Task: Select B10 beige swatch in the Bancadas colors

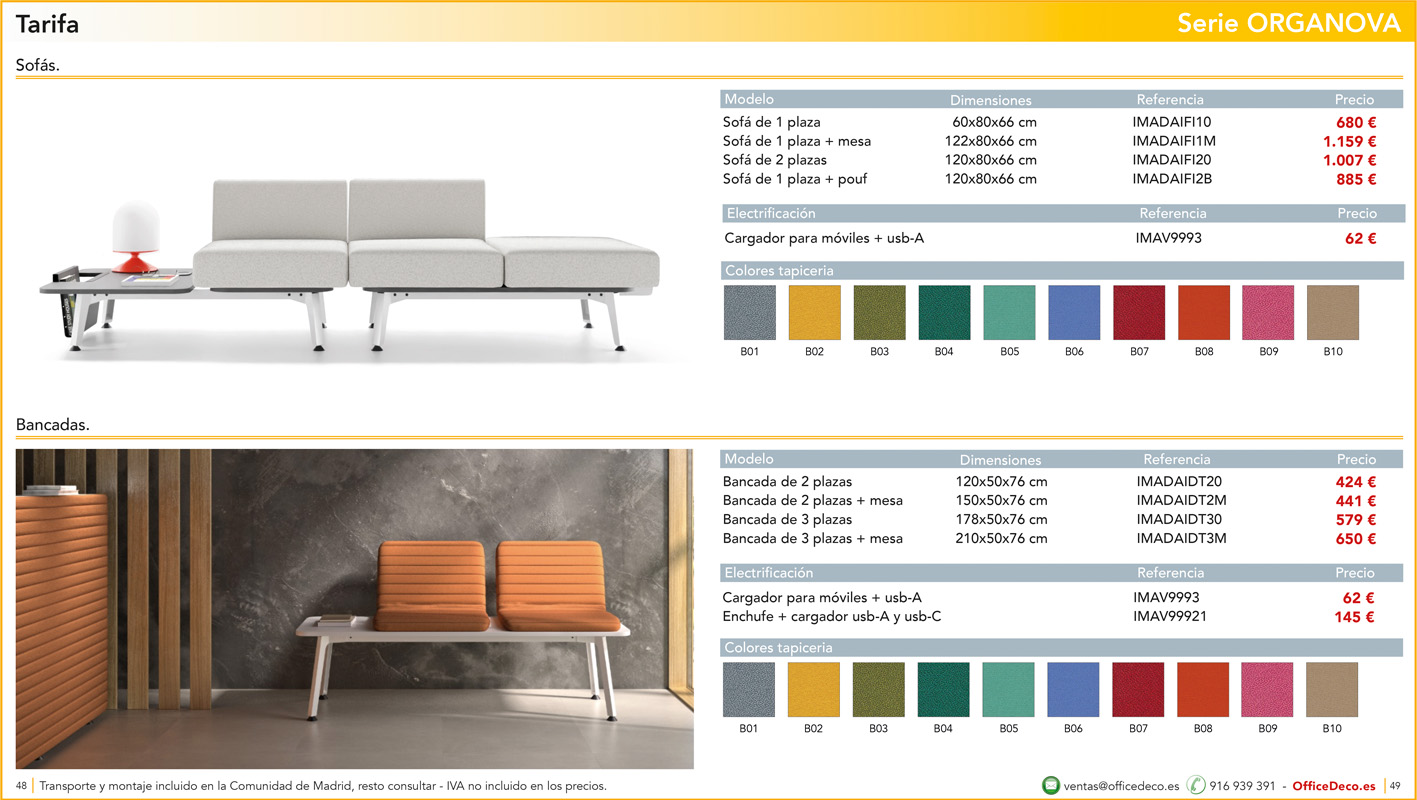Action: coord(1332,690)
